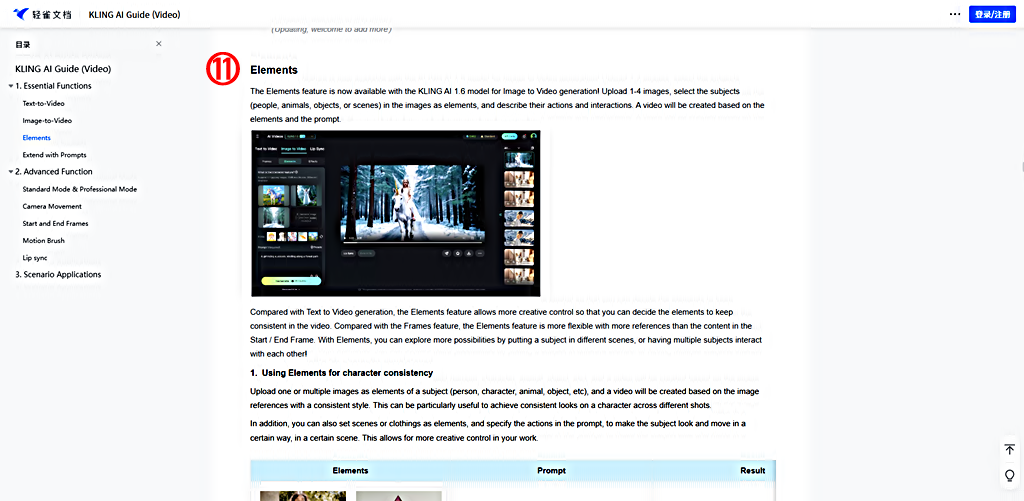Click the back-to-top arrow icon
Screen dimensions: 1024x501
pos(1010,449)
